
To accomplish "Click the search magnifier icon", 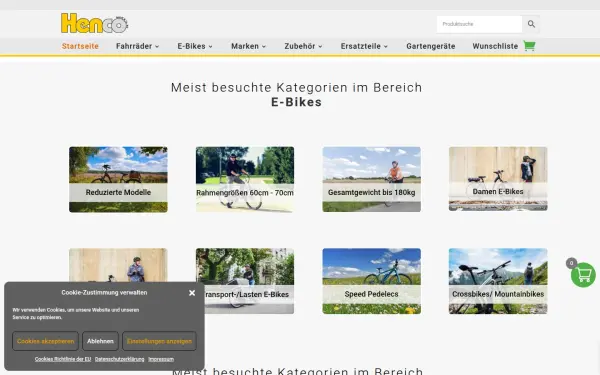I will (x=531, y=24).
